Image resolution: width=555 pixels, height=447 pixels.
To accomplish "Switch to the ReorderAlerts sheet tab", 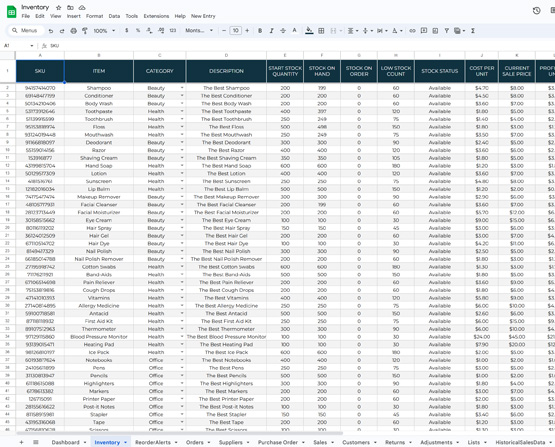I will (153, 442).
